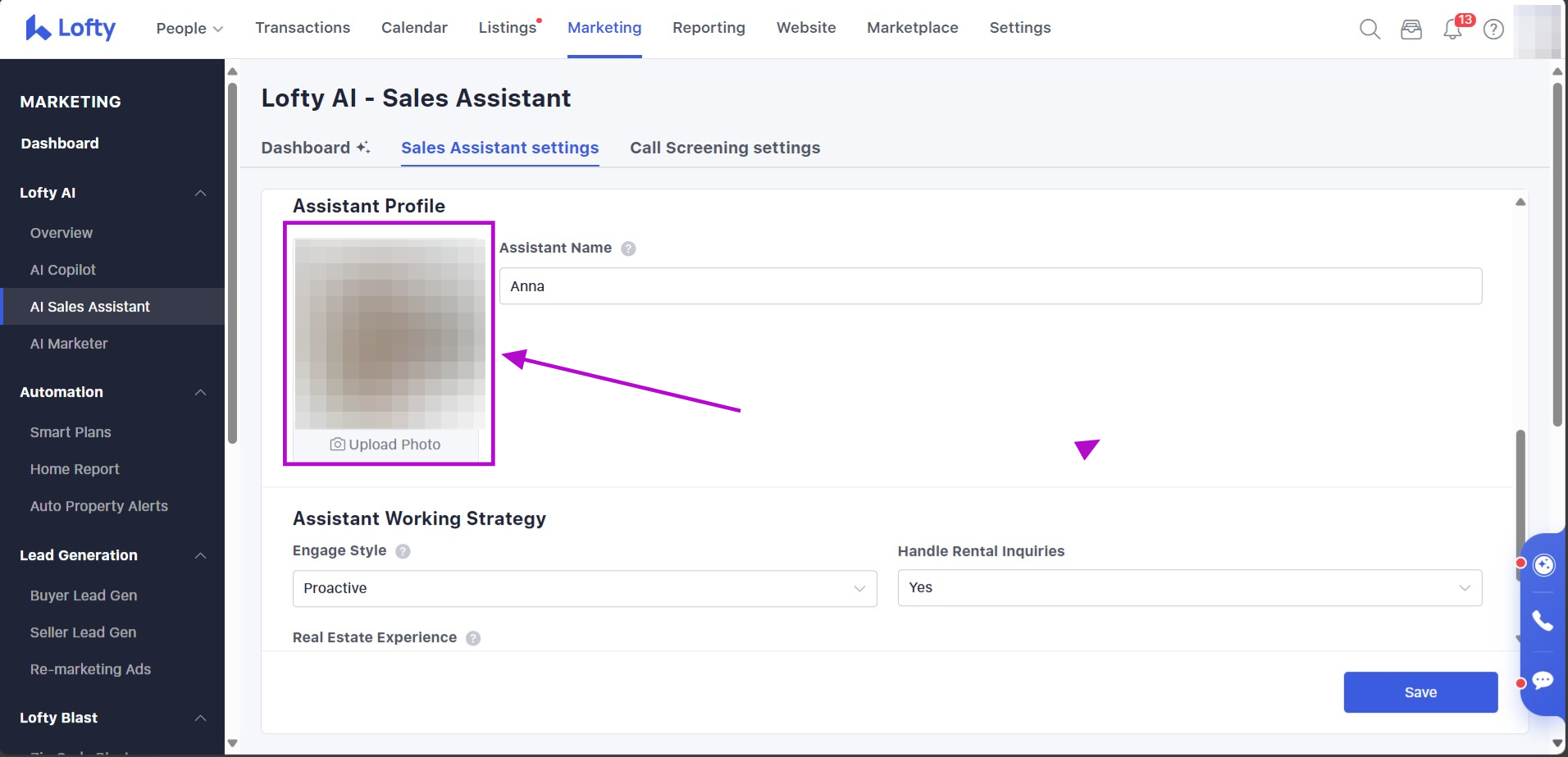Open the sidebar Dashboard link
Image resolution: width=1568 pixels, height=757 pixels.
point(60,144)
